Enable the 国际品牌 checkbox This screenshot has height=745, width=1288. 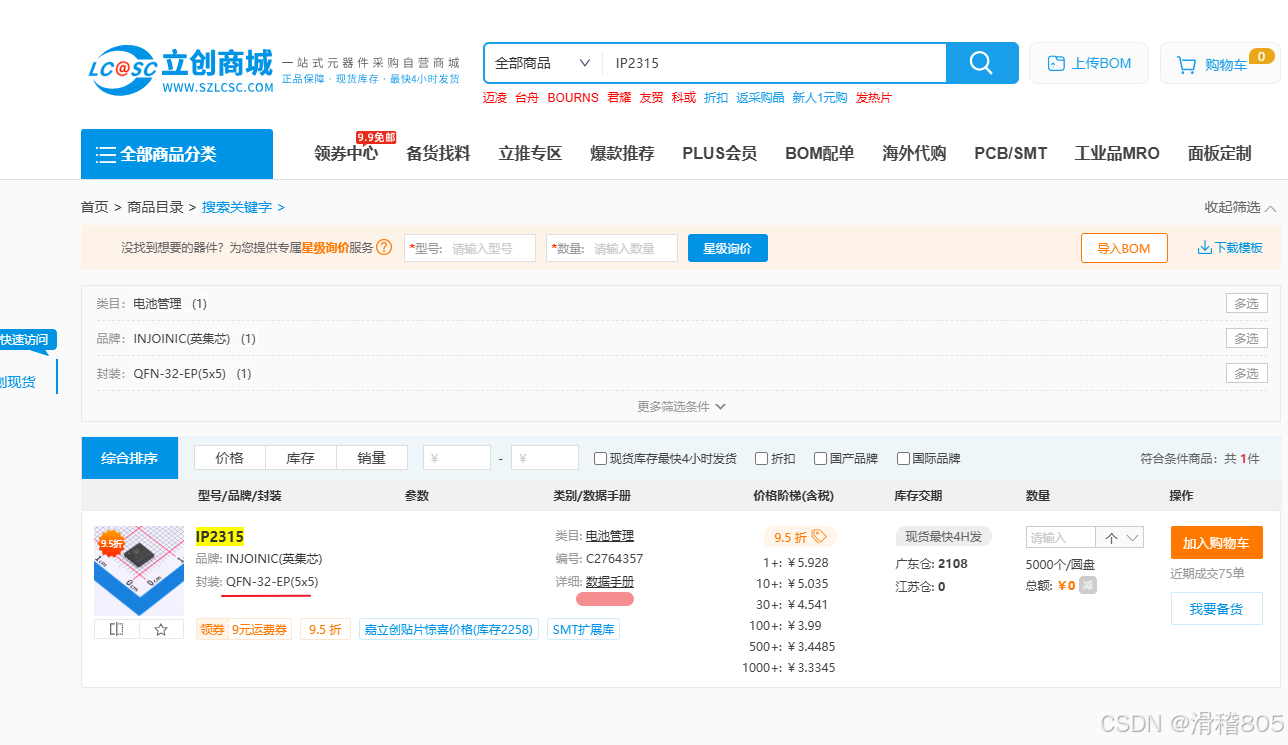pyautogui.click(x=903, y=458)
